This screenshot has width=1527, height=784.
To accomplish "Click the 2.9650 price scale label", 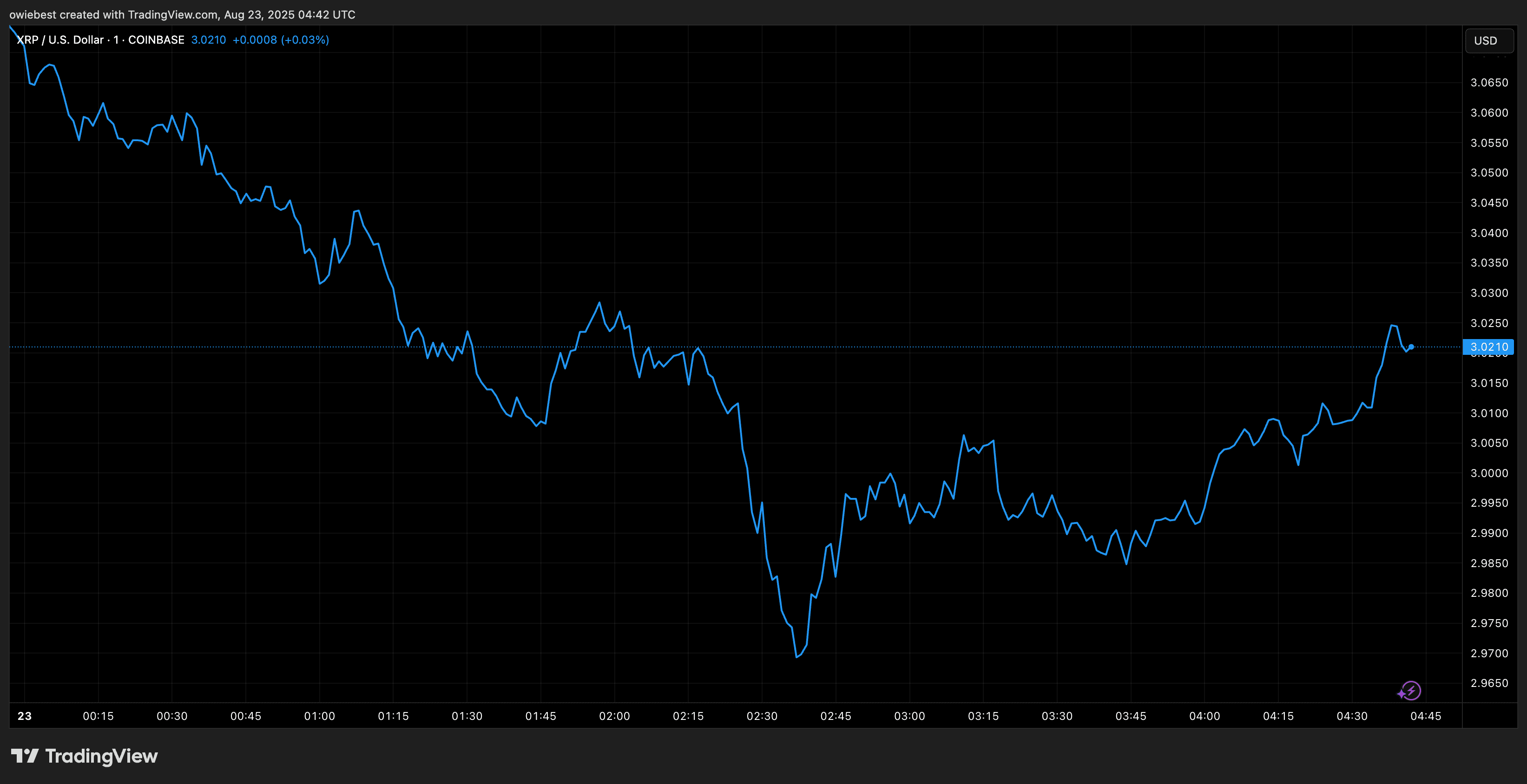I will coord(1489,683).
